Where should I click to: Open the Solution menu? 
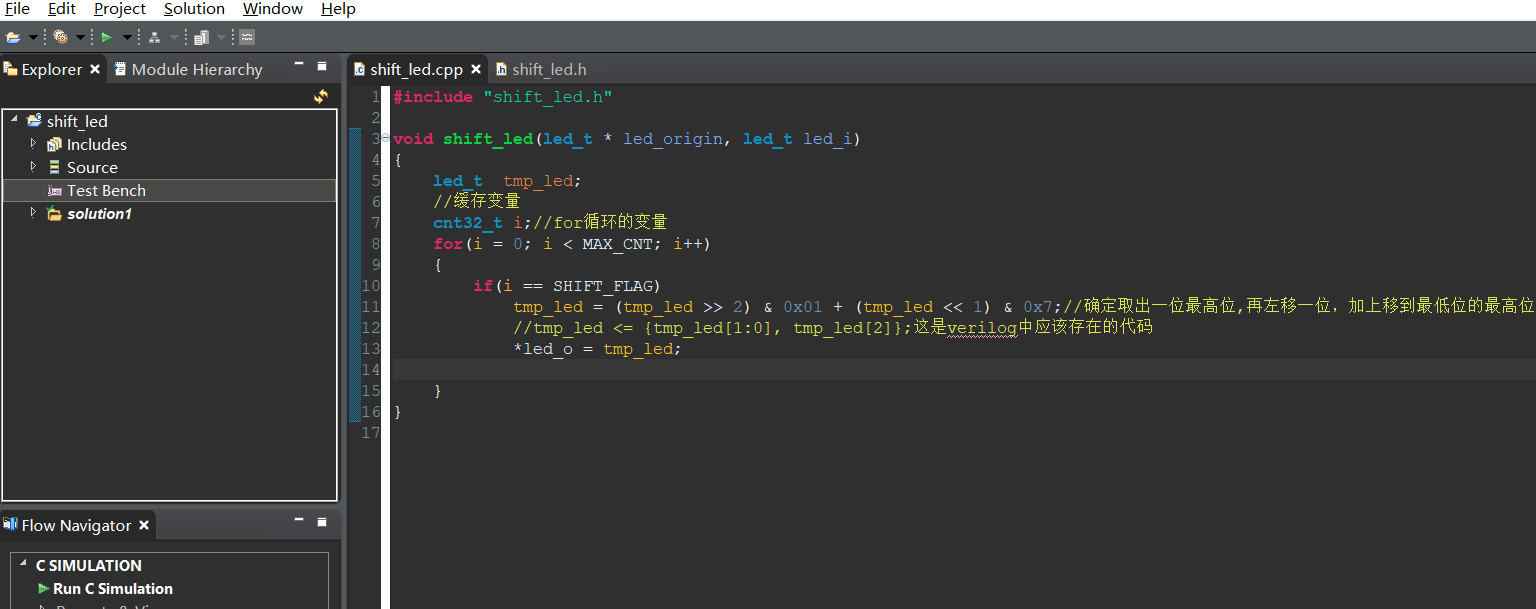tap(194, 9)
